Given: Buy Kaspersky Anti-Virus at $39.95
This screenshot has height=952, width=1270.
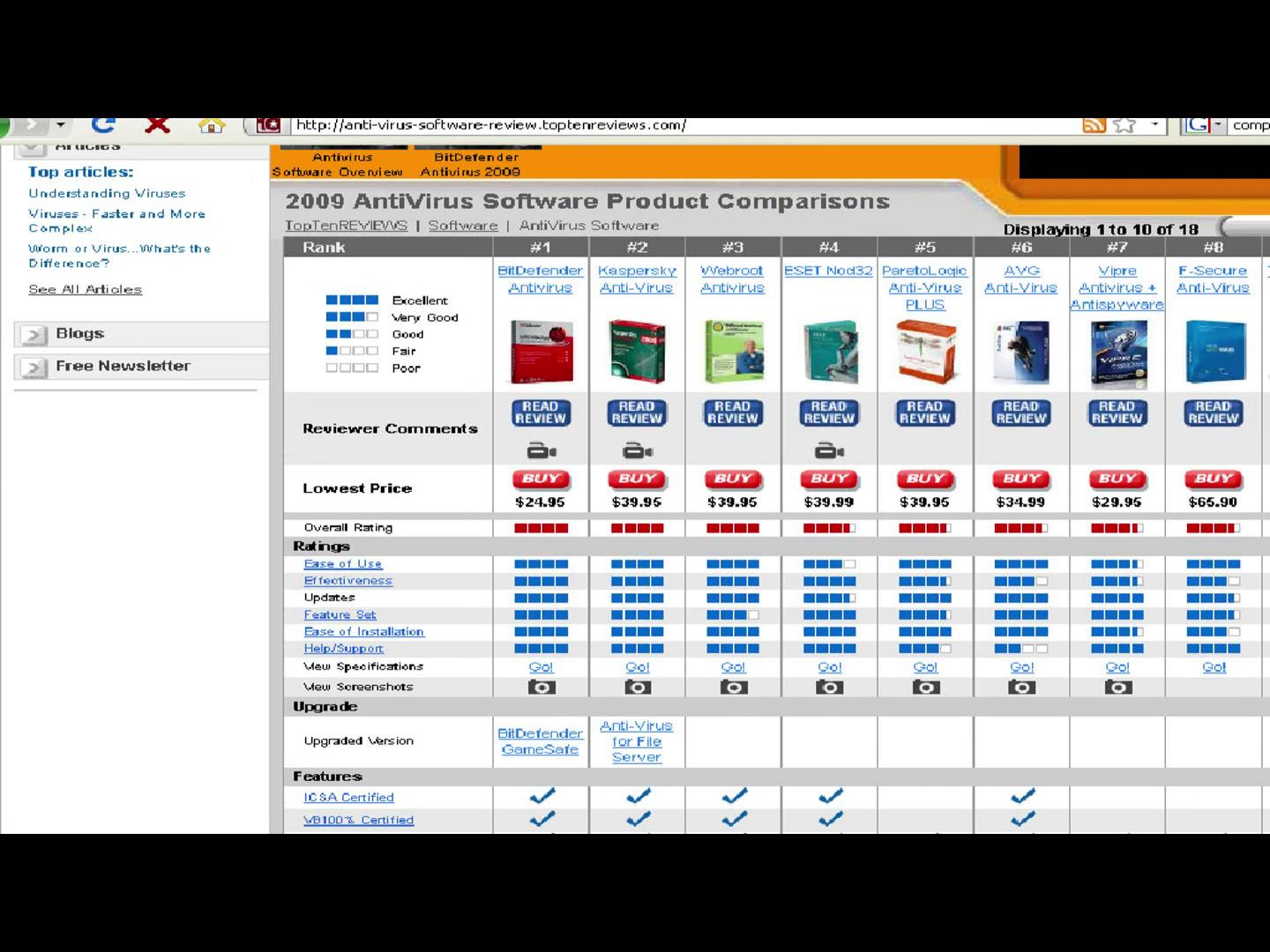Looking at the screenshot, I should tap(637, 480).
